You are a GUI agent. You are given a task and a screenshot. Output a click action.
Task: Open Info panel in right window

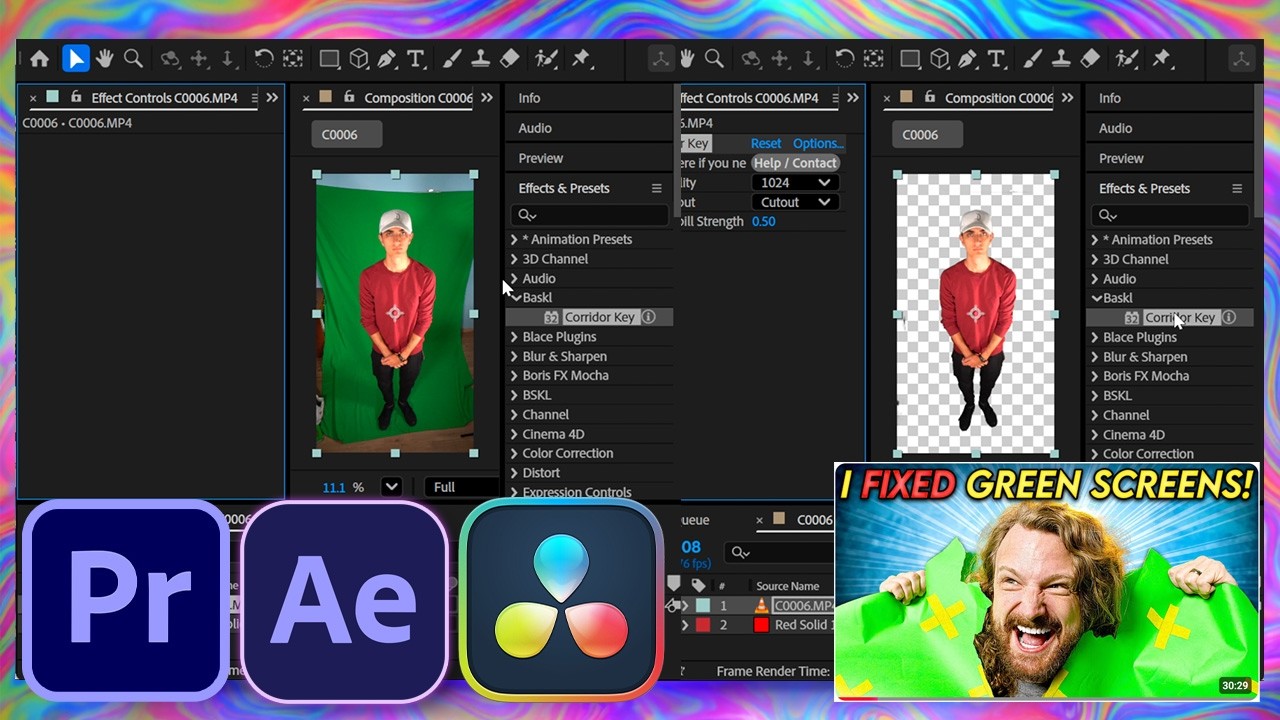1110,98
